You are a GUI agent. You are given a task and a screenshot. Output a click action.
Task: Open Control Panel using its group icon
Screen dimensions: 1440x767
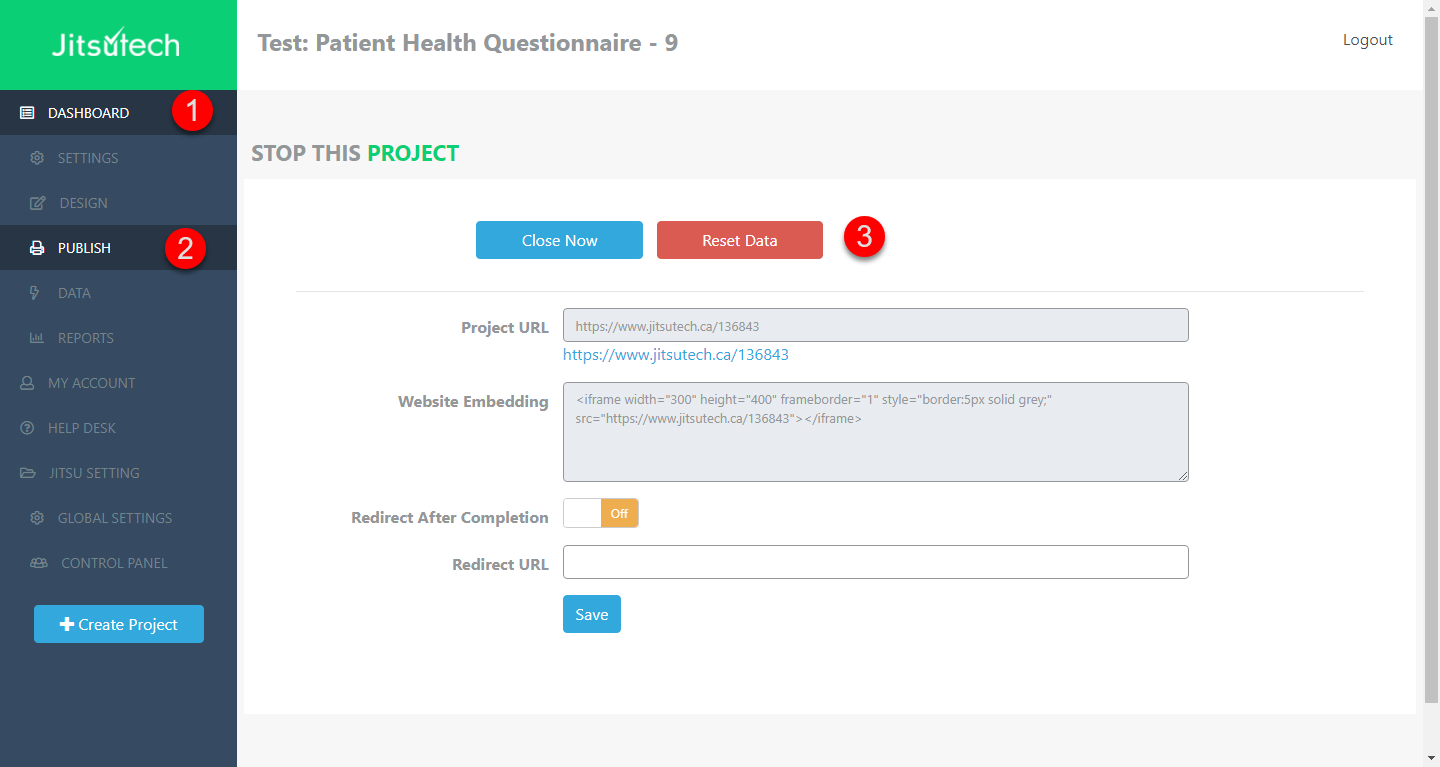(37, 562)
